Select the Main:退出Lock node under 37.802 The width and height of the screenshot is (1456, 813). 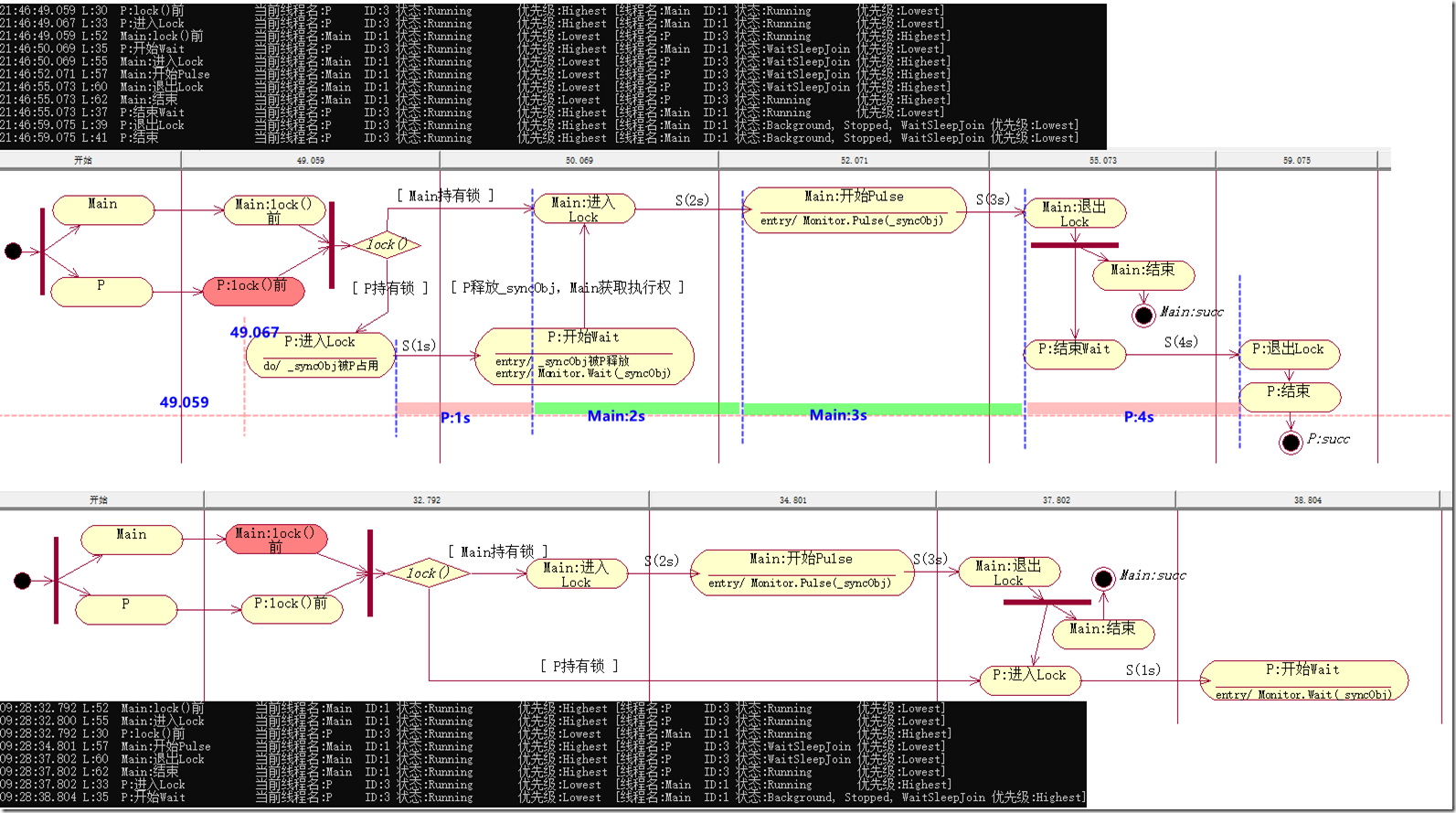click(x=1009, y=572)
